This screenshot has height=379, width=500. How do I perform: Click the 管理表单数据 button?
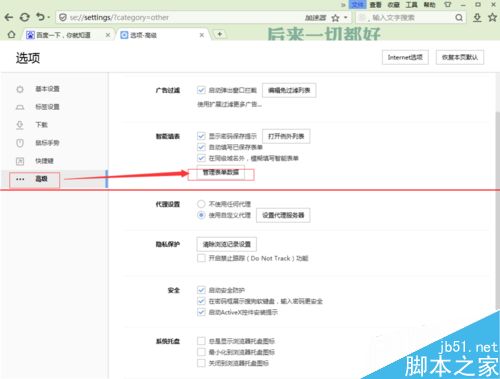[221, 172]
